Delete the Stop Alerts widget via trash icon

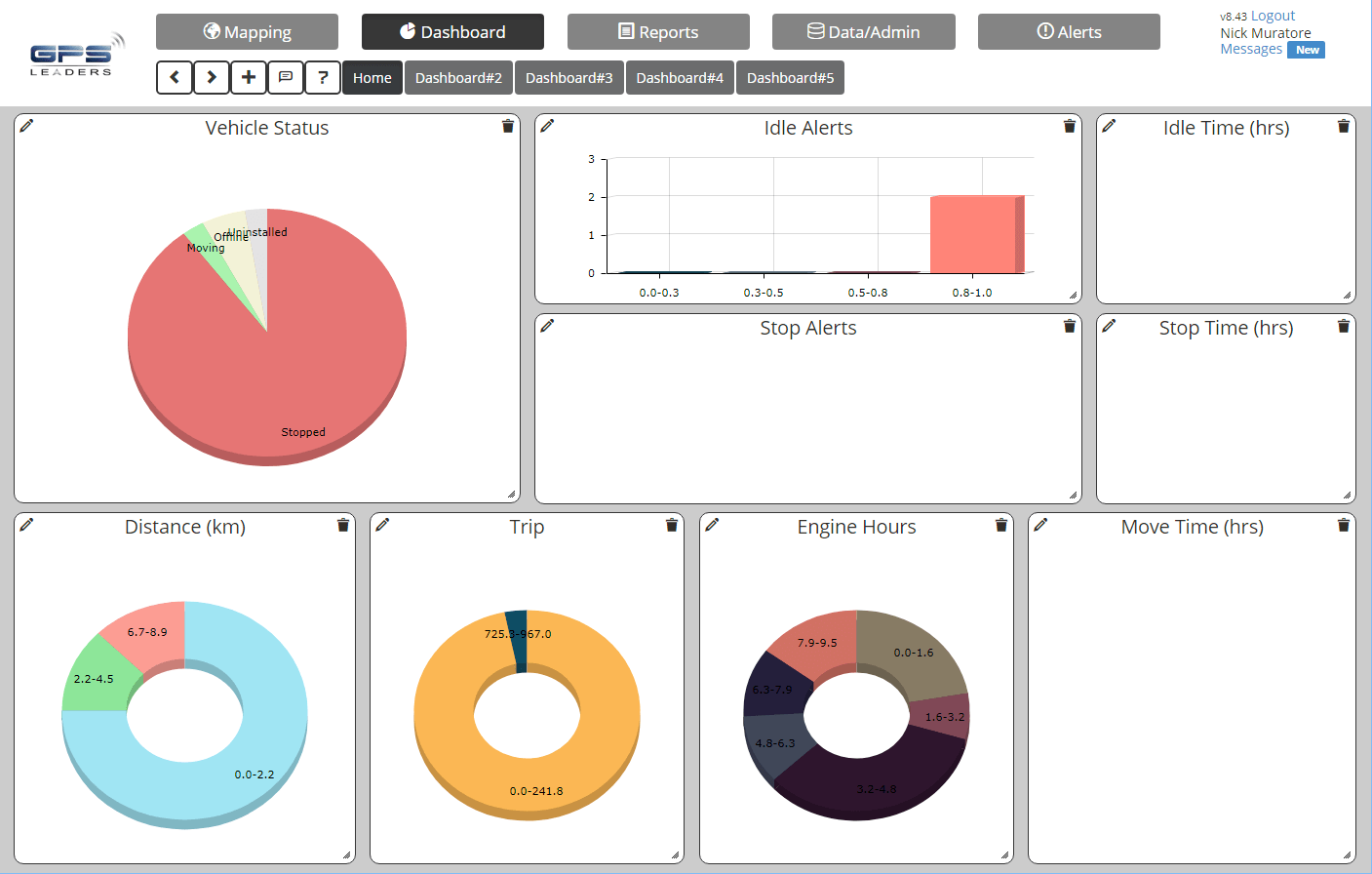tap(1069, 326)
